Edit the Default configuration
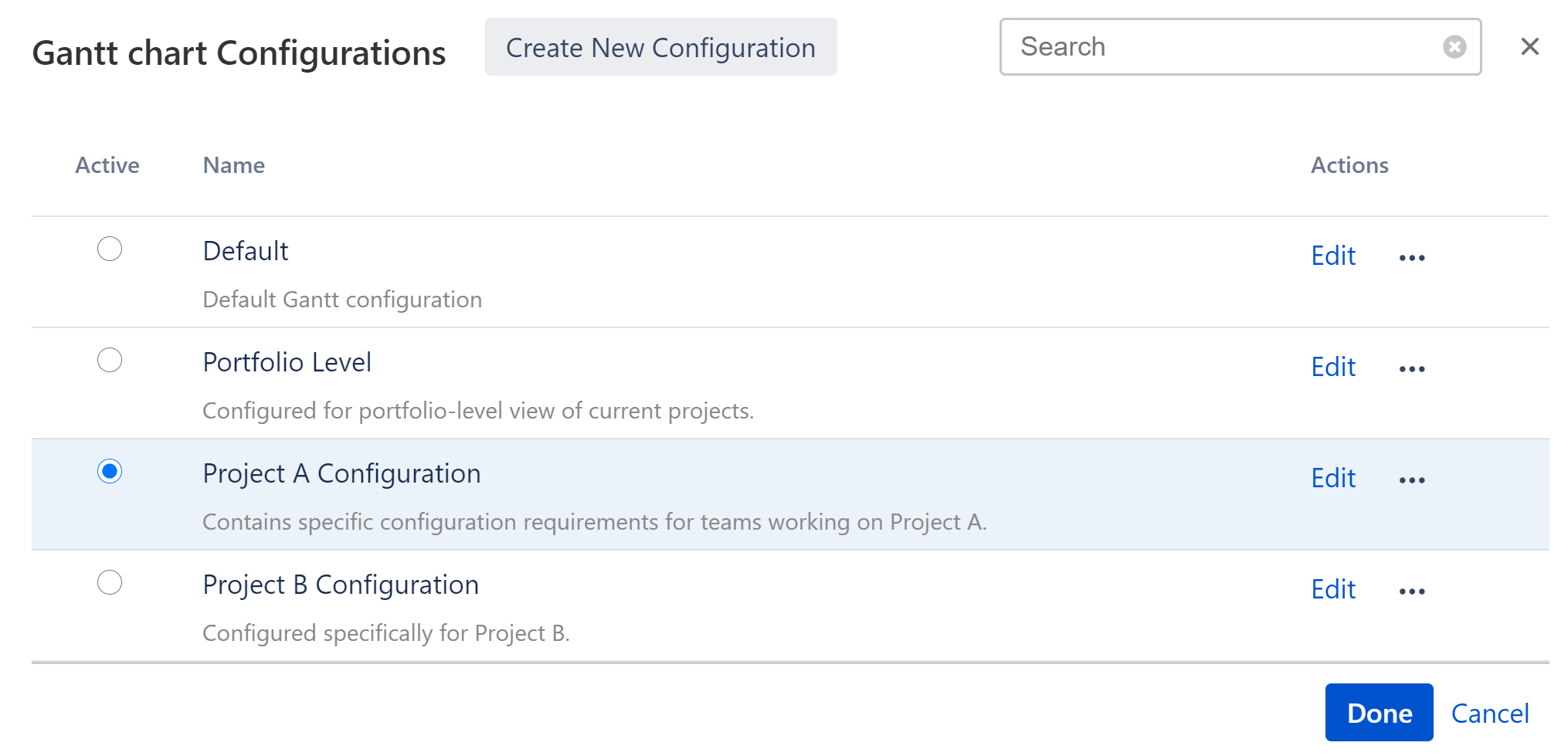 tap(1333, 256)
